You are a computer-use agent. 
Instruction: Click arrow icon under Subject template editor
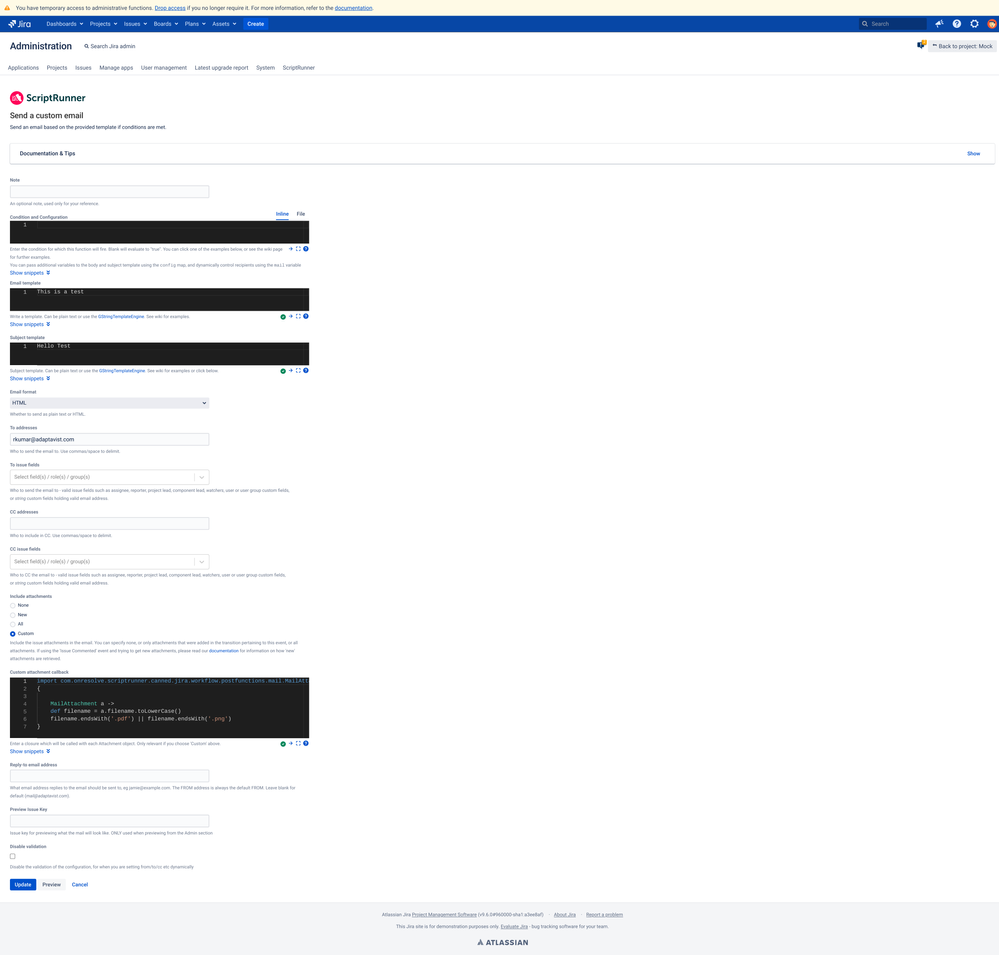[x=291, y=370]
